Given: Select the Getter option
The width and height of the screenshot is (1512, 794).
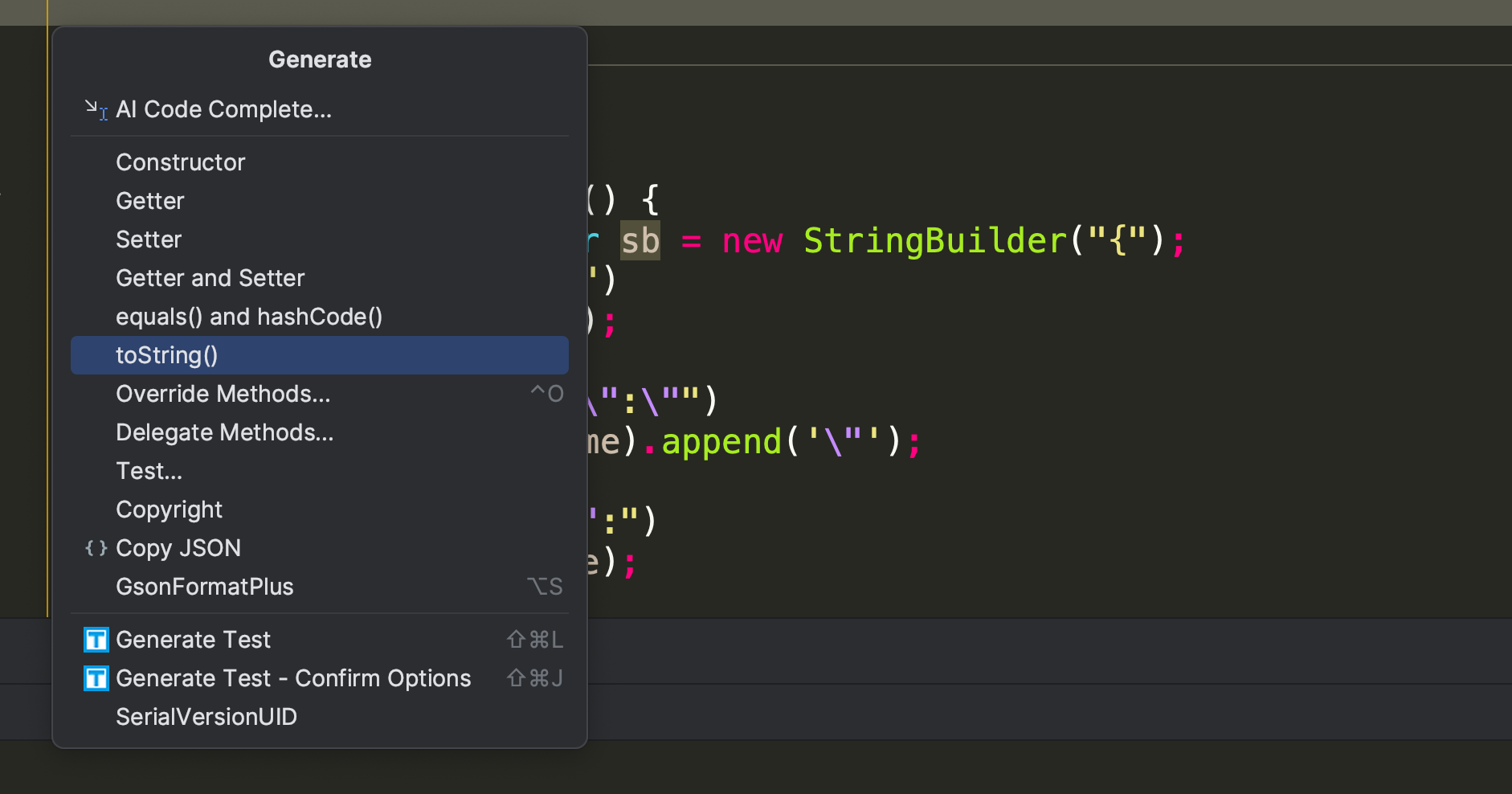Looking at the screenshot, I should pos(320,201).
